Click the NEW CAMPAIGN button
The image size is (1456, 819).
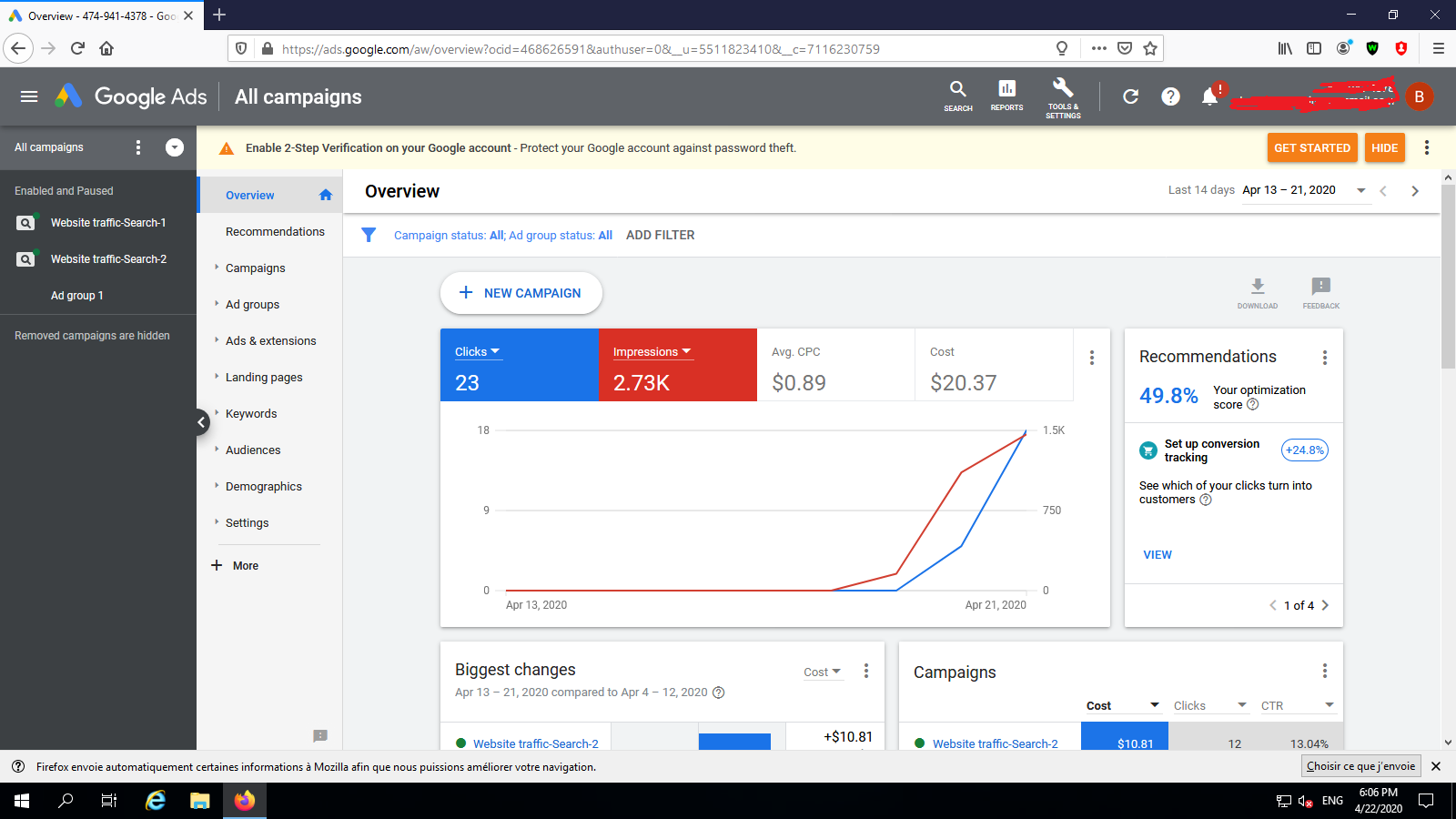tap(521, 293)
